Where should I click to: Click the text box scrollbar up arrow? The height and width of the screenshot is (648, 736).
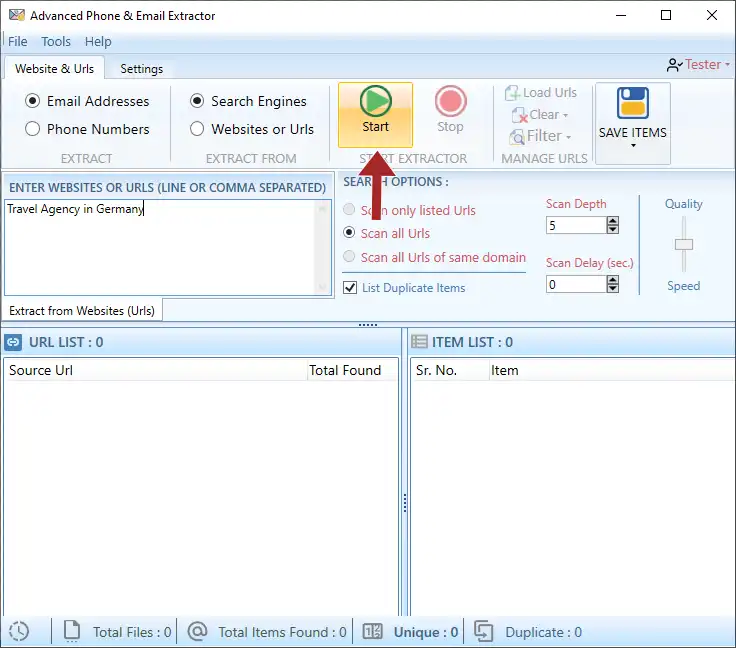click(322, 208)
